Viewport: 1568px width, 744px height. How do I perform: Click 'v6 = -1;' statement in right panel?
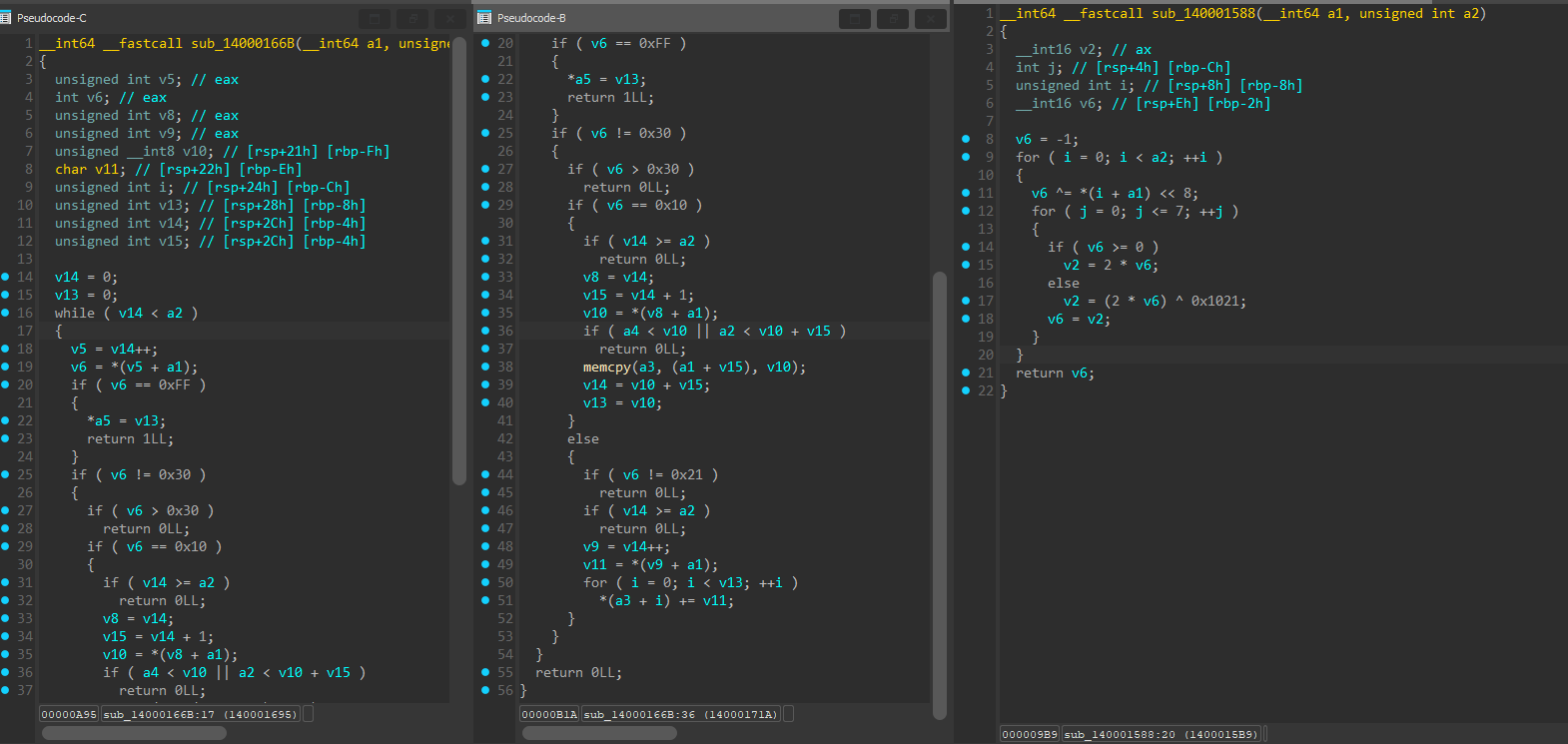point(1047,139)
